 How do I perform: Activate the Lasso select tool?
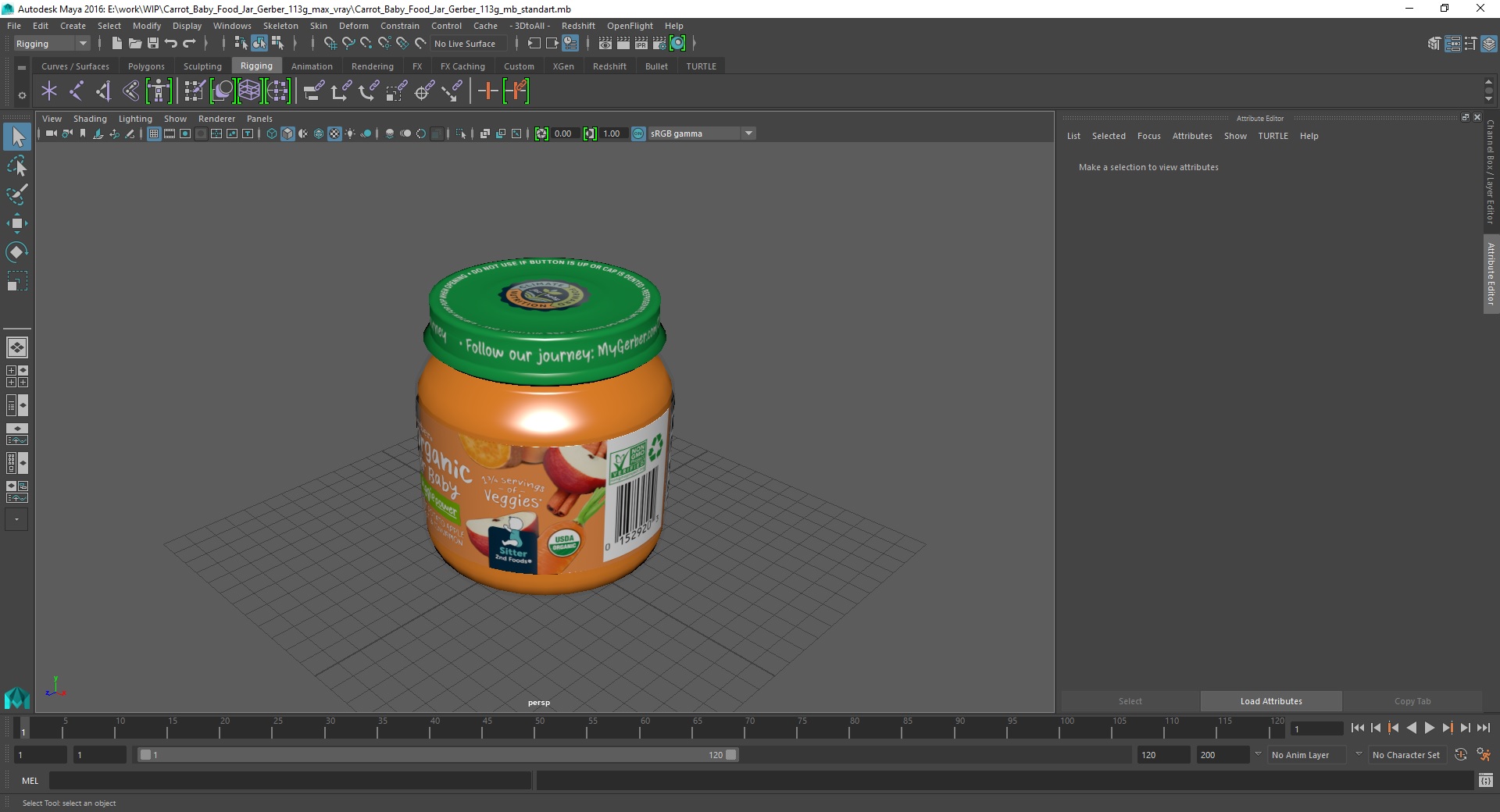tap(17, 166)
